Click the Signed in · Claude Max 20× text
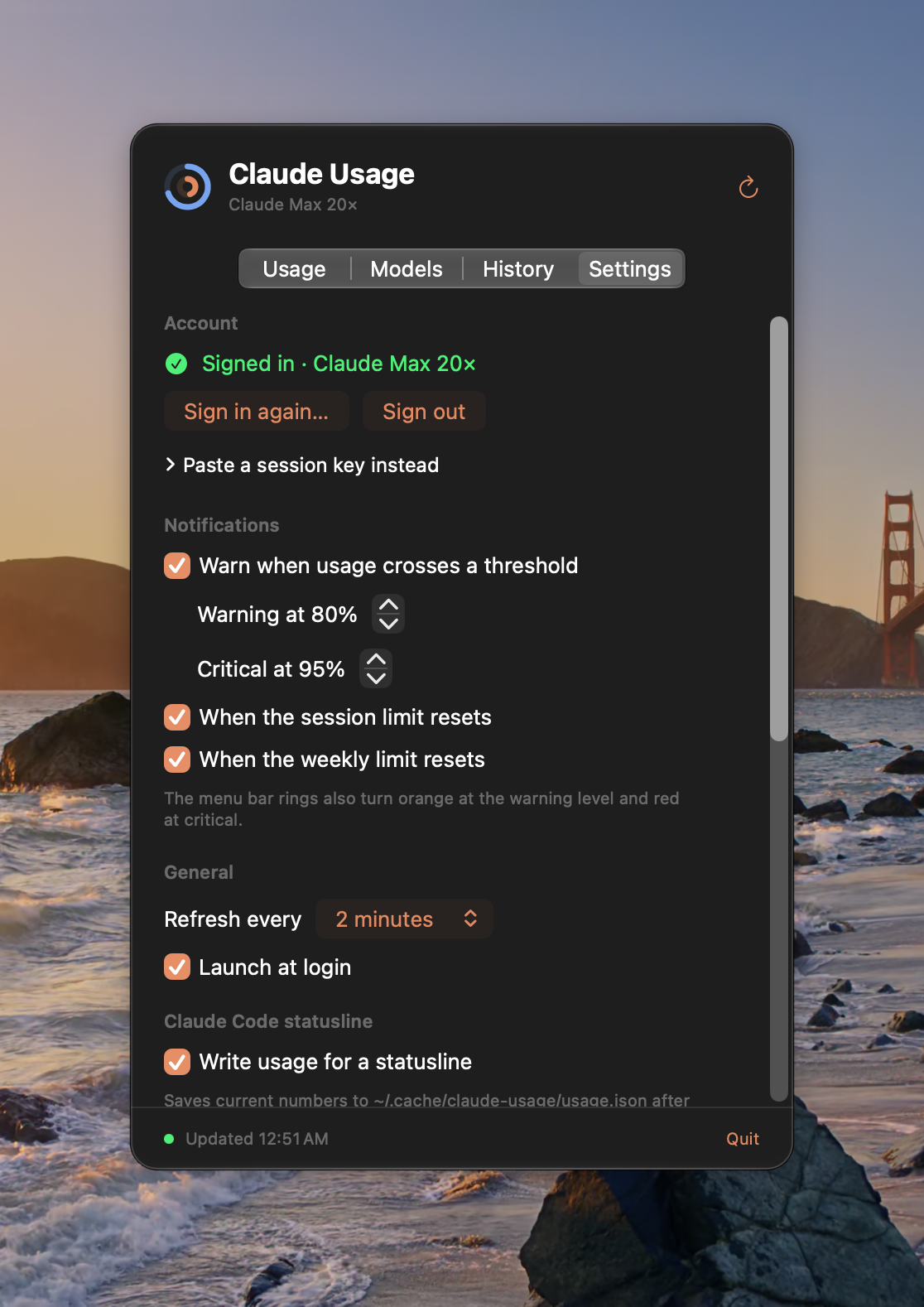Screen dimensions: 924x1307 click(x=339, y=364)
